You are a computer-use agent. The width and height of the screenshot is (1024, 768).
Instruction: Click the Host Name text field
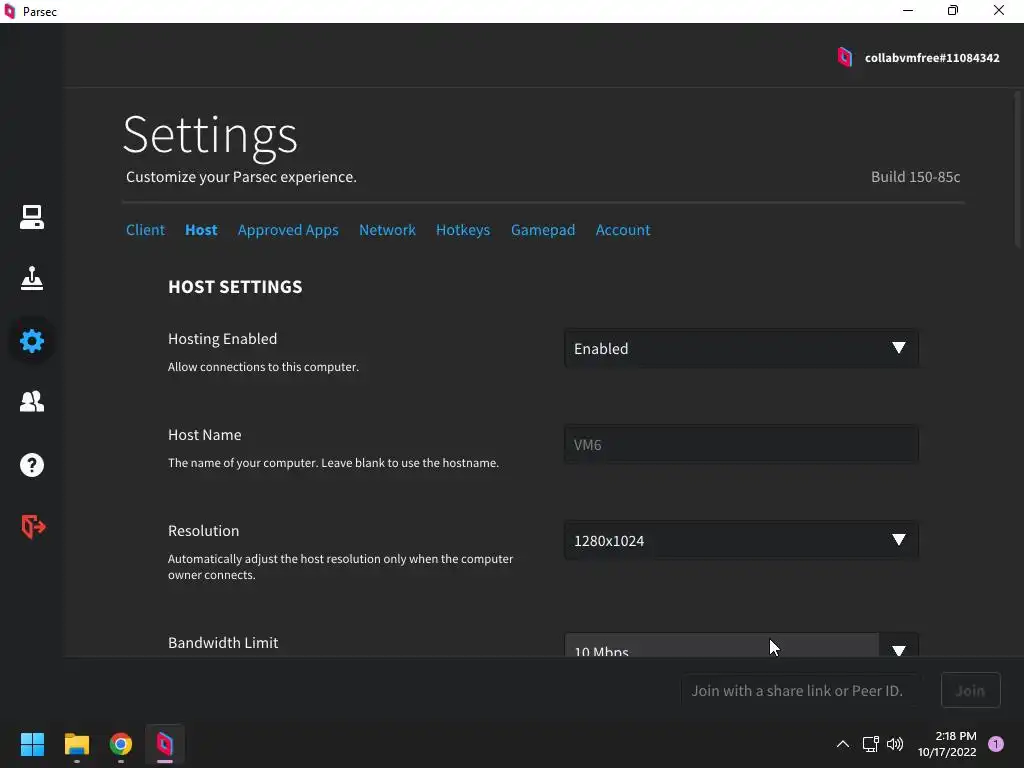pyautogui.click(x=741, y=444)
